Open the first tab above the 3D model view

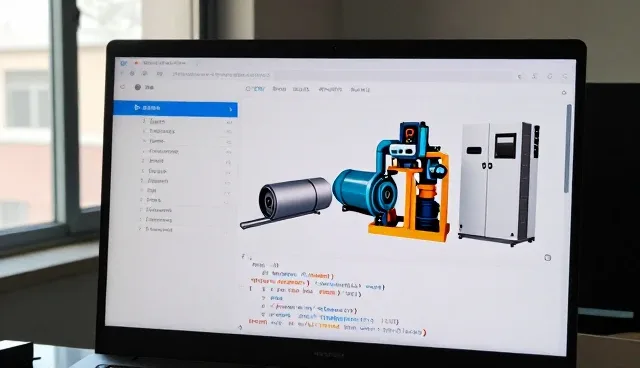pos(256,89)
